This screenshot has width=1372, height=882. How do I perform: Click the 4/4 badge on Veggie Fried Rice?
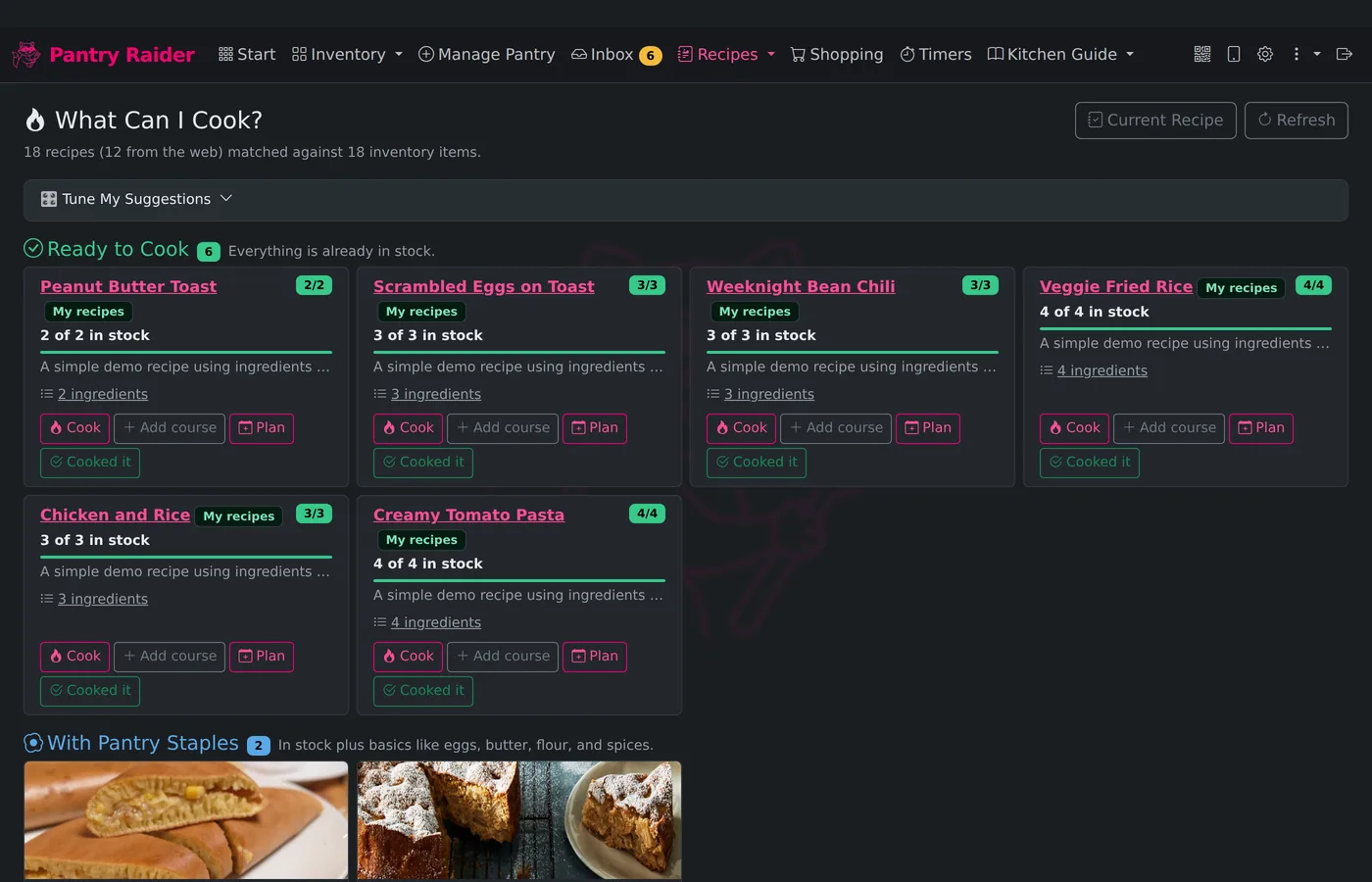1313,285
